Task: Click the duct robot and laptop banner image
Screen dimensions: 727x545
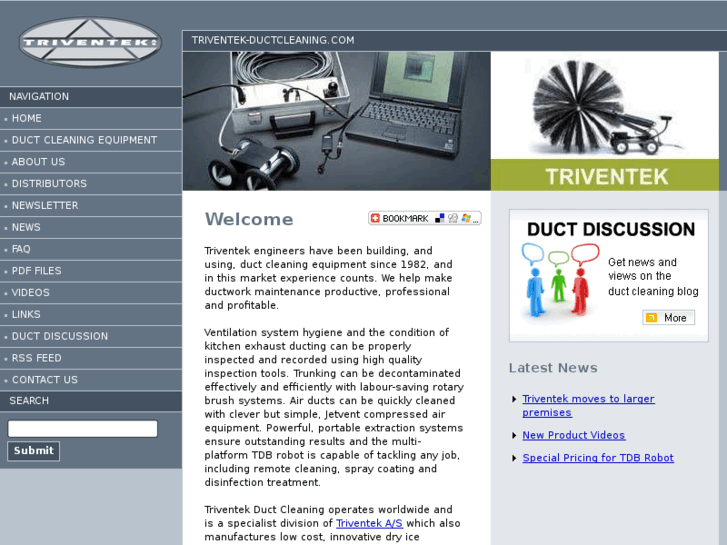Action: tap(337, 121)
